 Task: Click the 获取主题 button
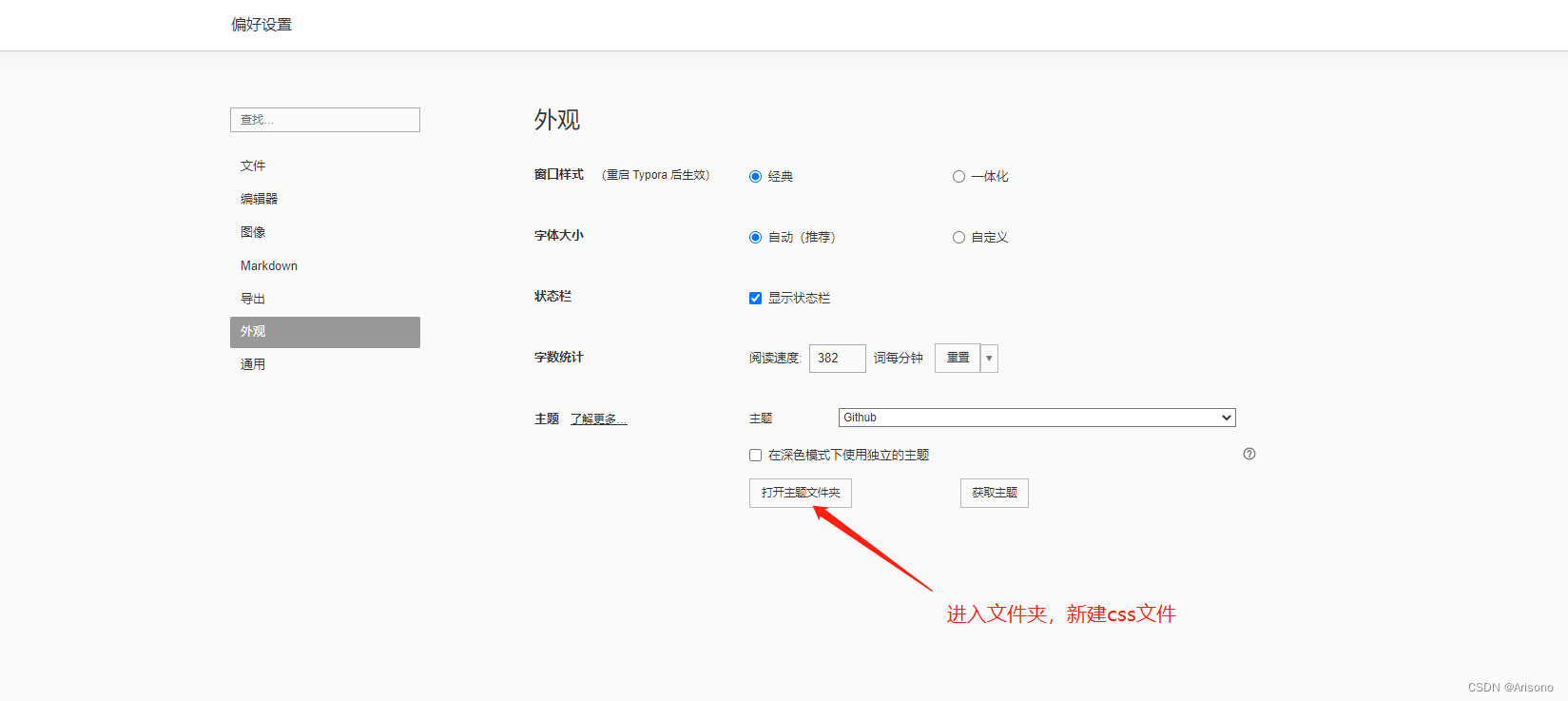(x=995, y=493)
